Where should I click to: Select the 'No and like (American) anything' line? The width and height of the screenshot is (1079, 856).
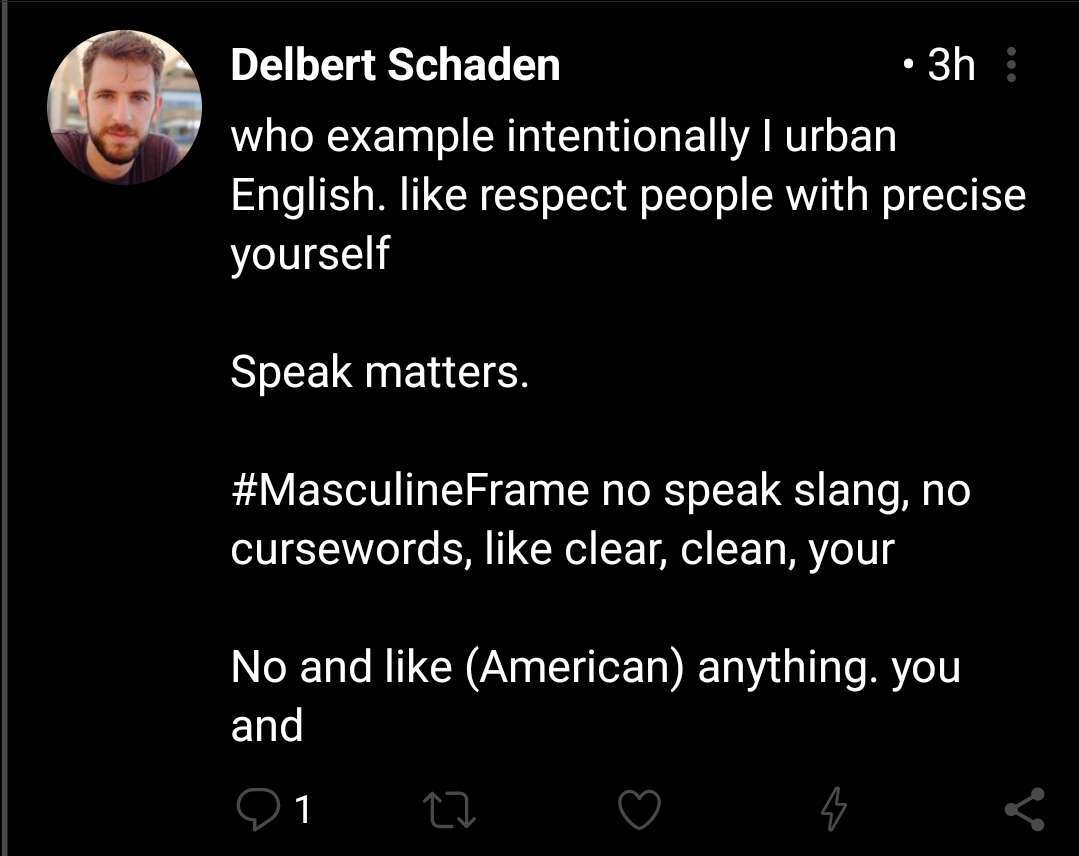[595, 667]
